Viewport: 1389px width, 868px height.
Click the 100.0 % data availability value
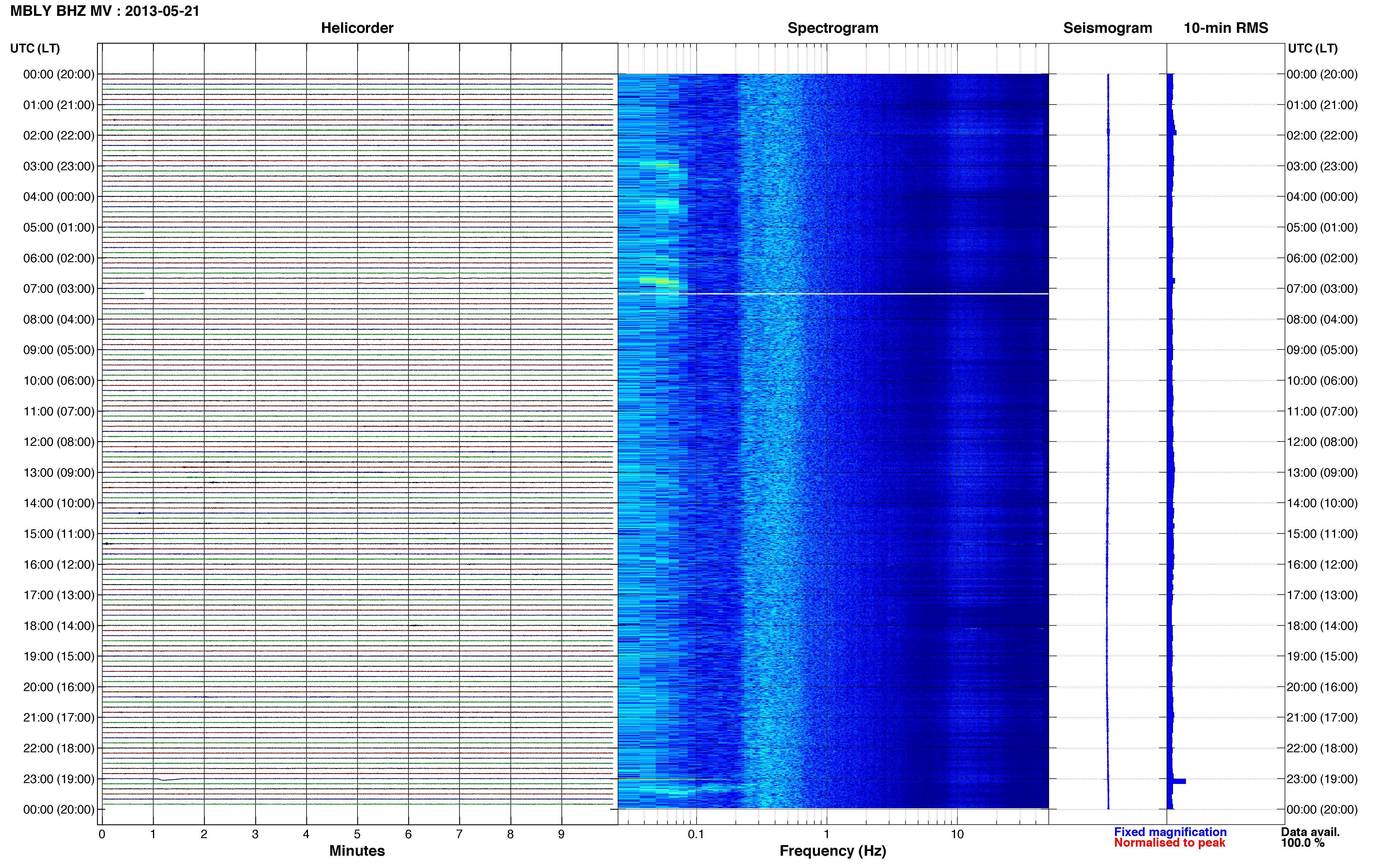(x=1302, y=843)
